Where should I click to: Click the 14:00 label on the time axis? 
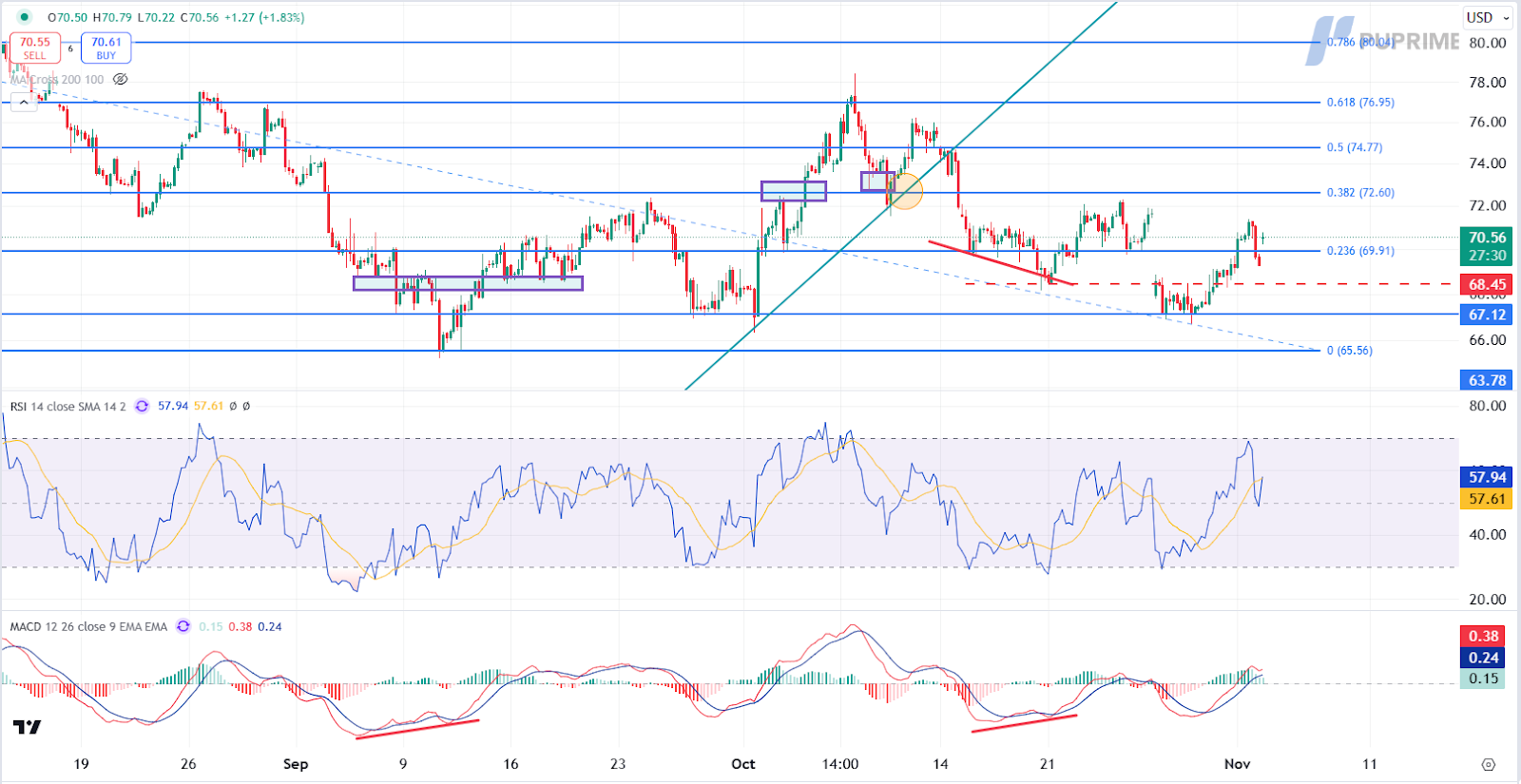point(840,764)
